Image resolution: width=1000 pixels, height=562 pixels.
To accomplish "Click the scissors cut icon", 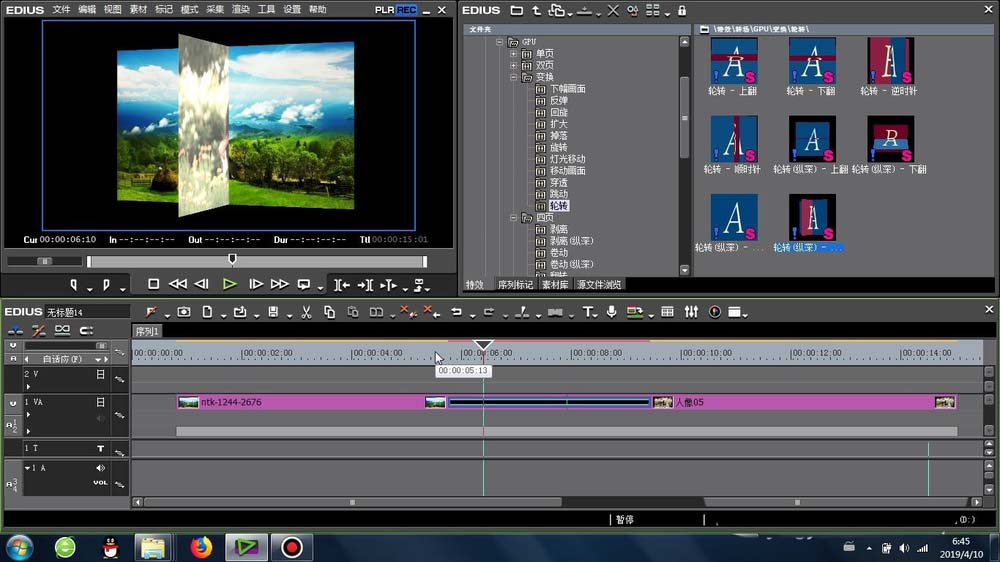I will point(306,312).
